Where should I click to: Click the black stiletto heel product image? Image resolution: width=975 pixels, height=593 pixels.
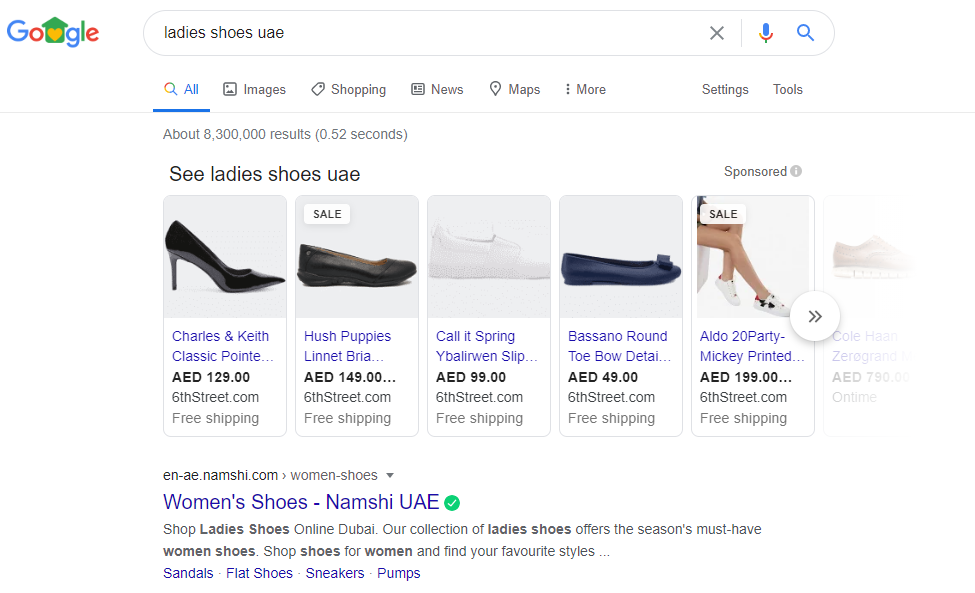point(225,257)
